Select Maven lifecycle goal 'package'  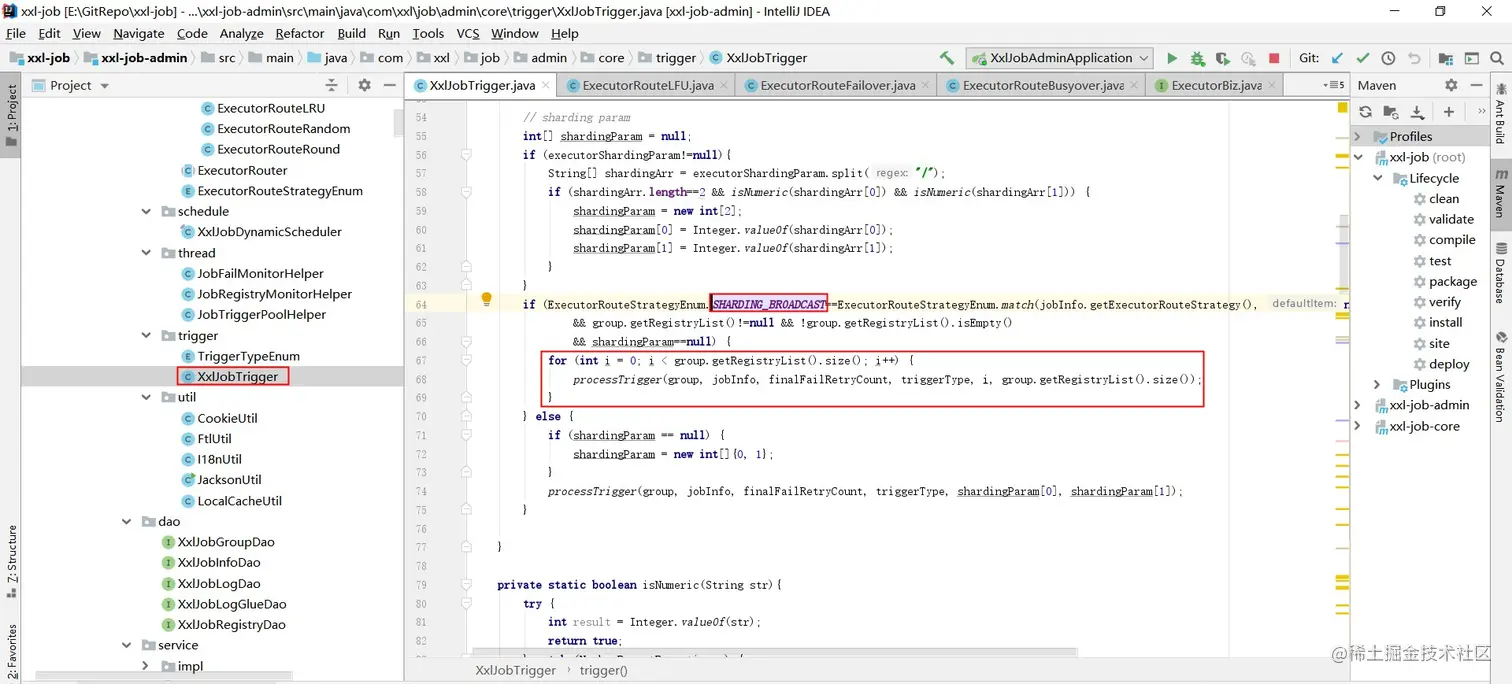[1453, 281]
